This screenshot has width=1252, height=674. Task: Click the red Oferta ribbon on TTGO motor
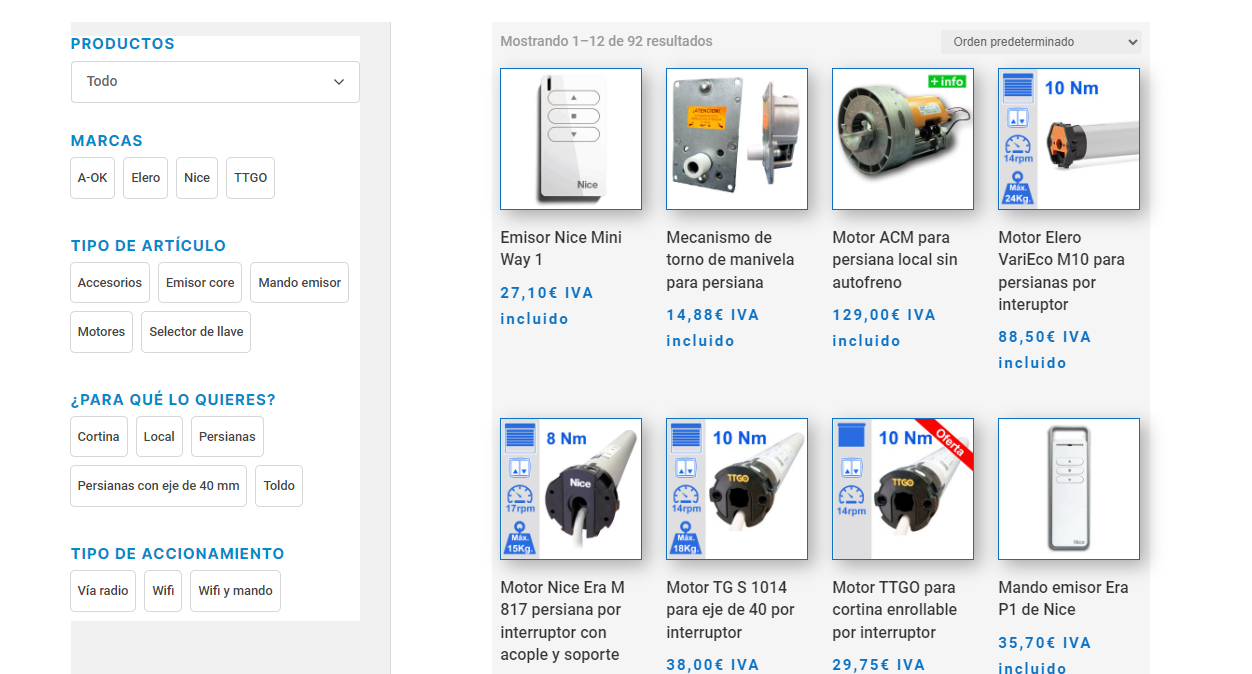click(x=945, y=442)
